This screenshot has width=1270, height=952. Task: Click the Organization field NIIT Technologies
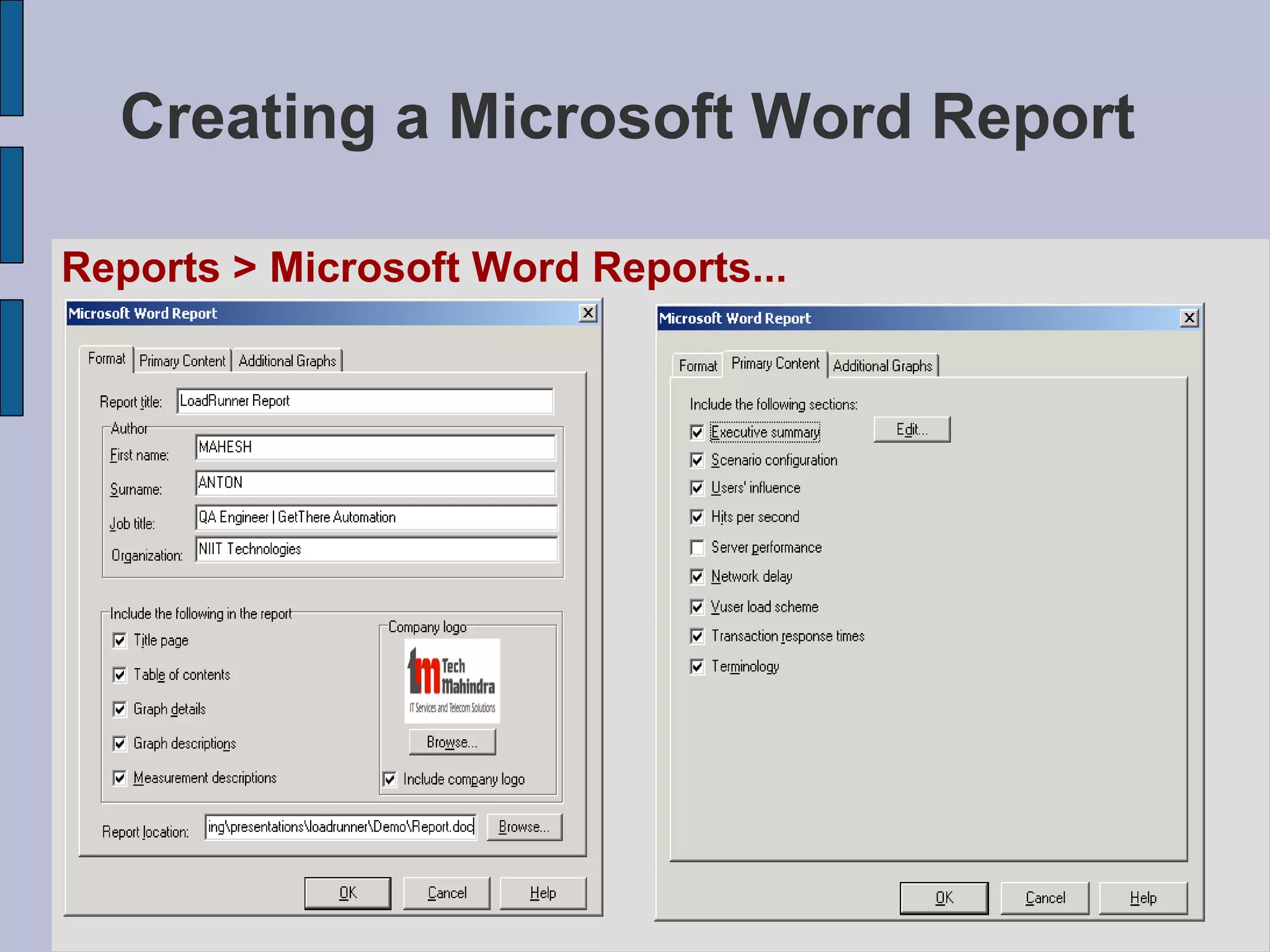[x=376, y=549]
